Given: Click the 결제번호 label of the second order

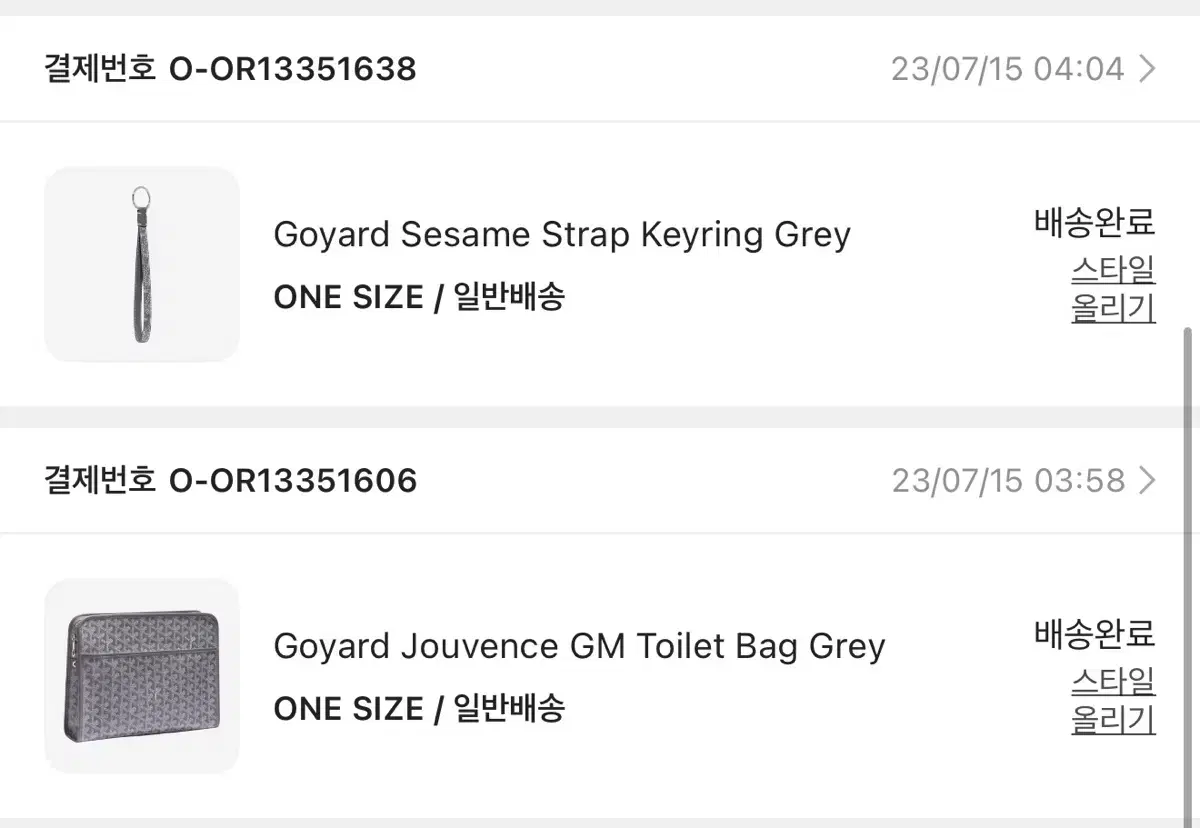Looking at the screenshot, I should click(98, 480).
